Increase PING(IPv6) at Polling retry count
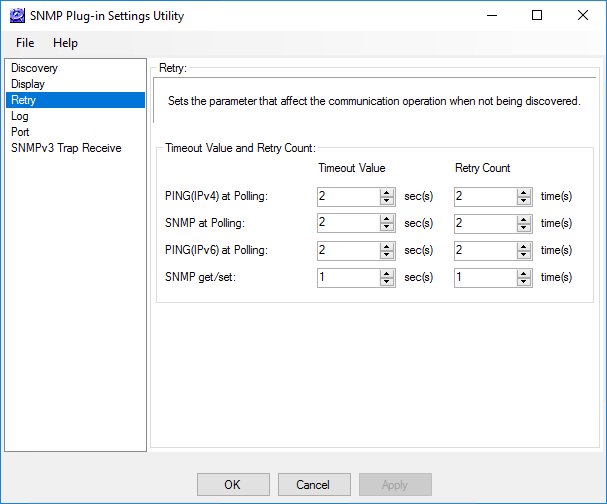The width and height of the screenshot is (607, 504). pyautogui.click(x=523, y=246)
